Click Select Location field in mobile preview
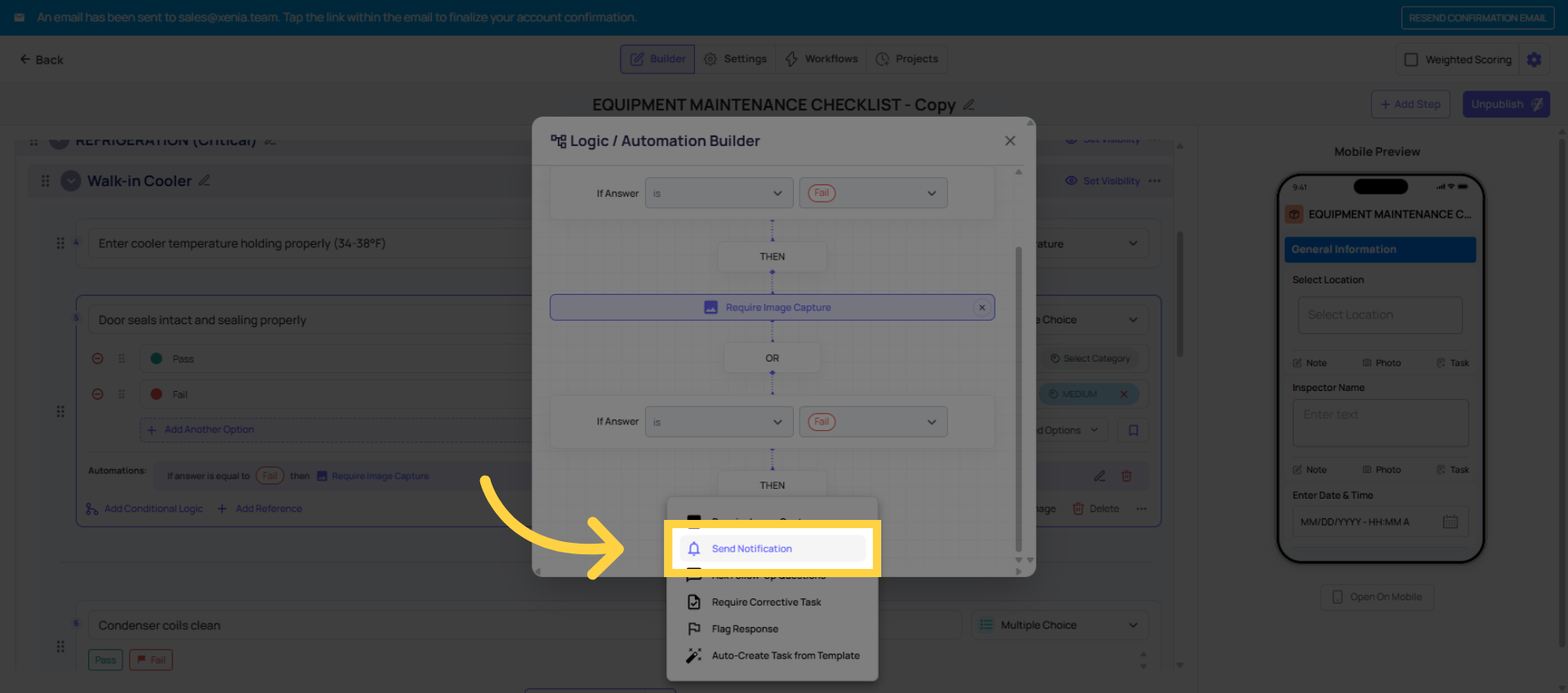The height and width of the screenshot is (693, 1568). pos(1379,315)
